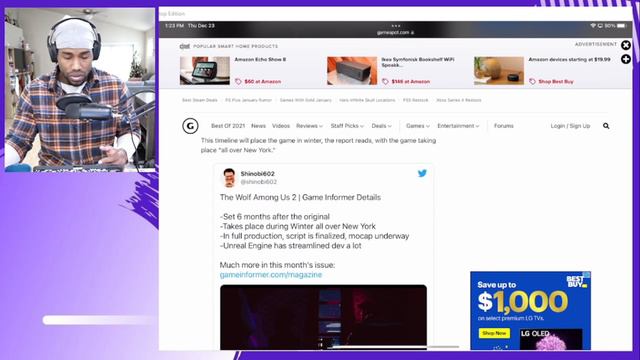
Task: Open the PS5 Restock trending link
Action: [416, 100]
